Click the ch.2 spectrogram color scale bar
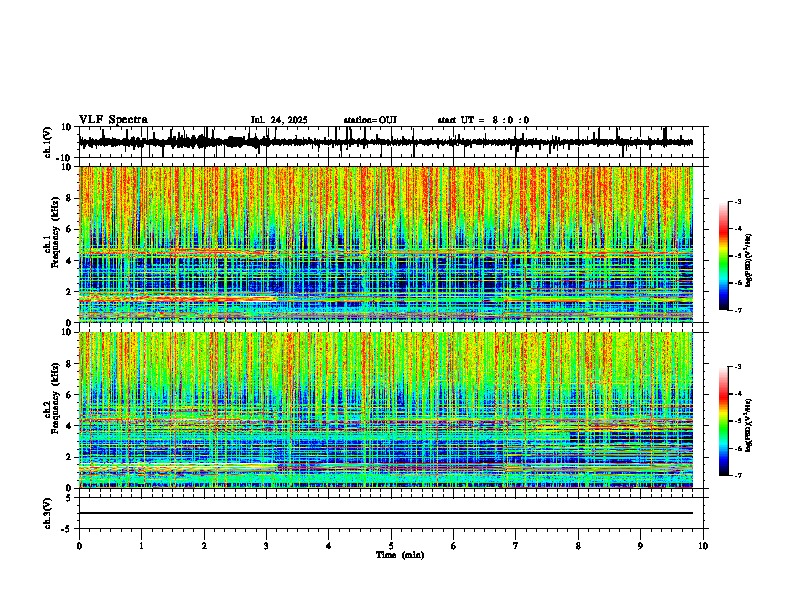This screenshot has height=612, width=792. 724,421
